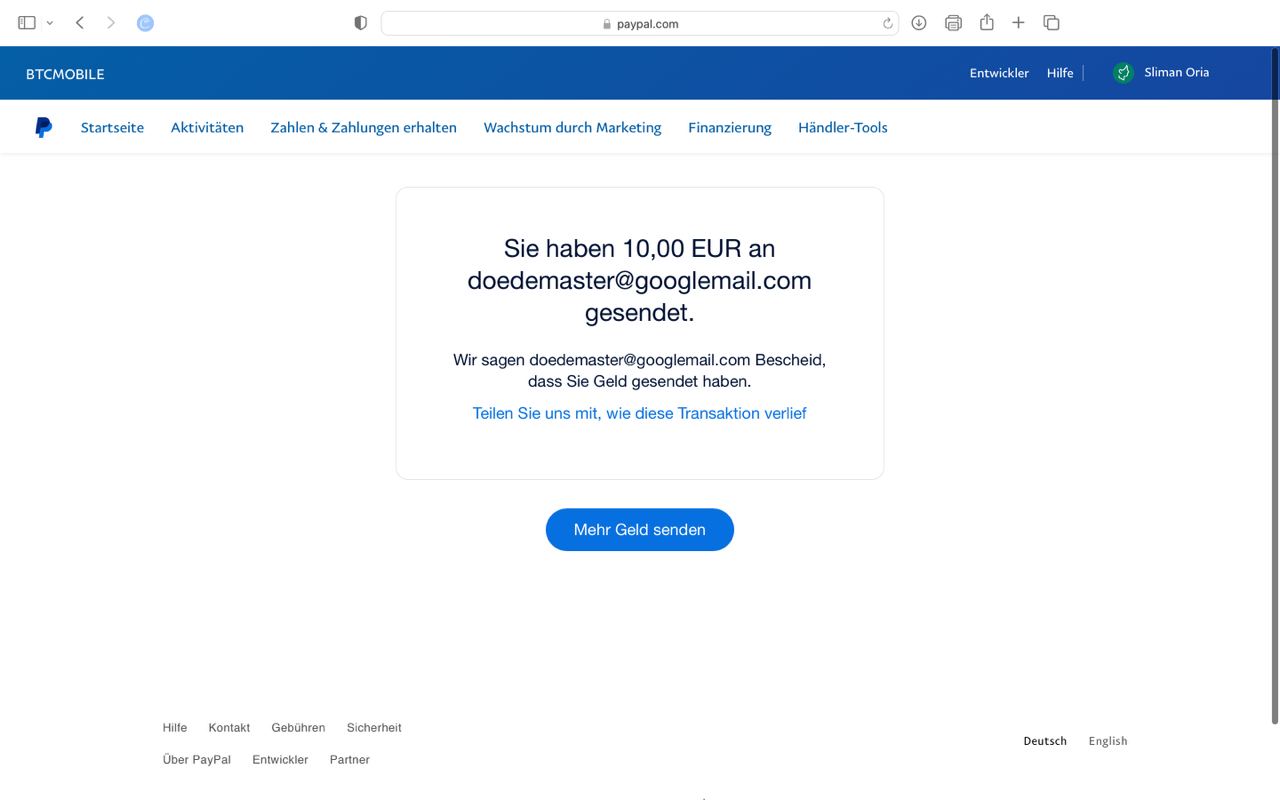Open Safari sidebar panel
This screenshot has width=1280, height=800.
click(27, 23)
